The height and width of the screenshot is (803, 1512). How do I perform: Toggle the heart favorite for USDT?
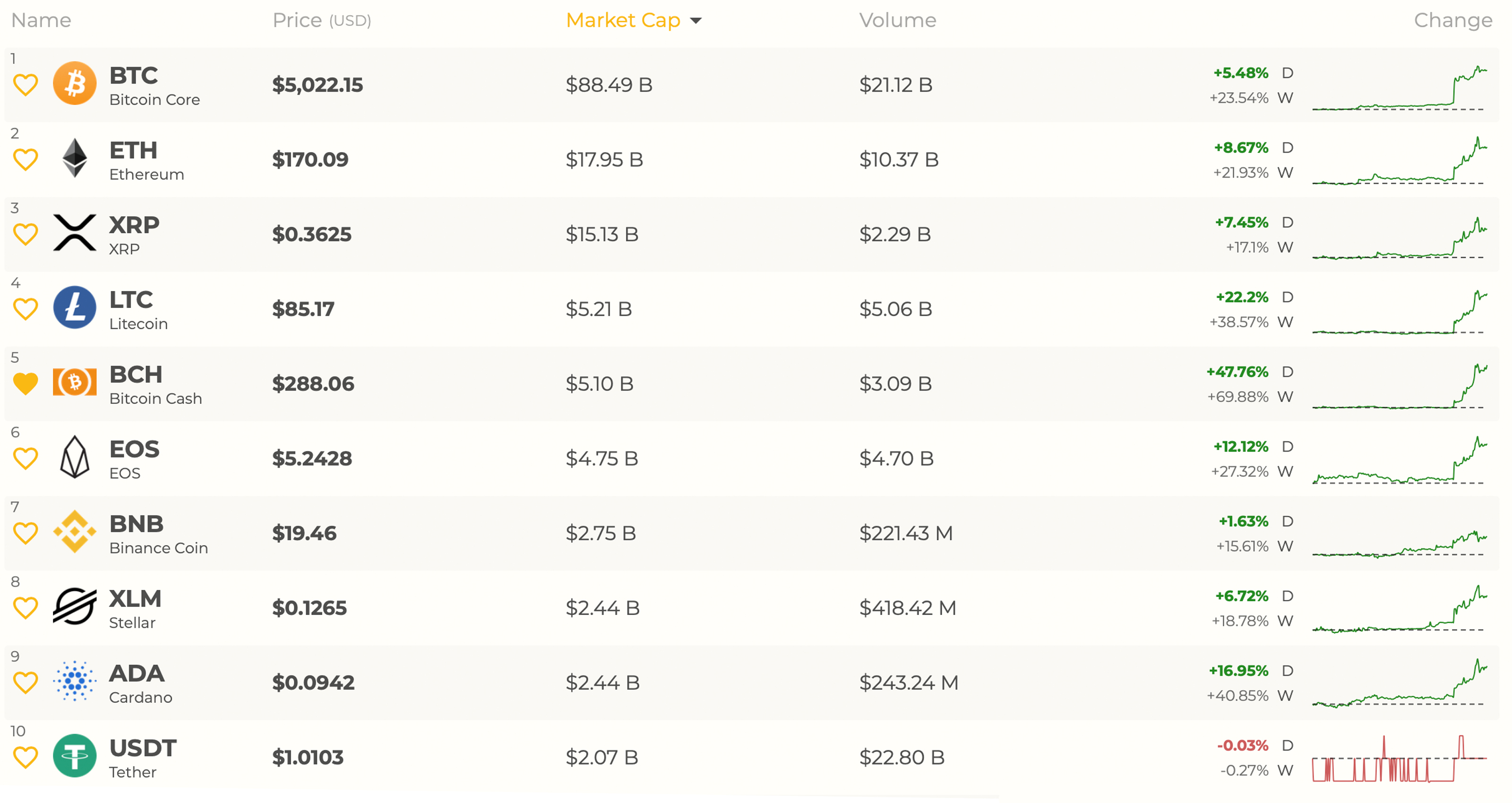pos(25,757)
